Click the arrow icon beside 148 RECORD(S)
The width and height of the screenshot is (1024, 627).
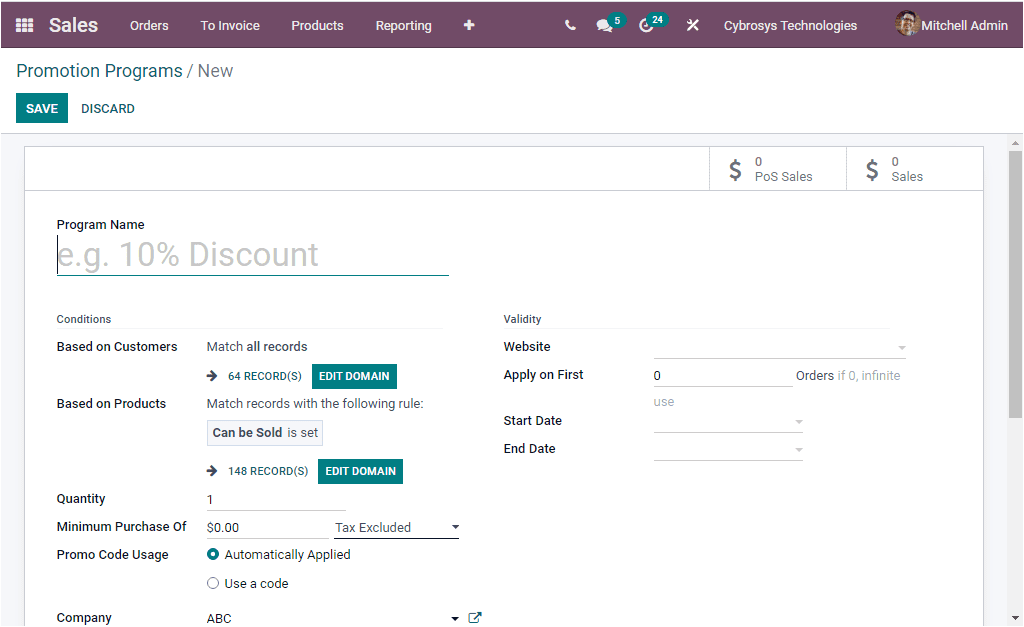pyautogui.click(x=211, y=471)
